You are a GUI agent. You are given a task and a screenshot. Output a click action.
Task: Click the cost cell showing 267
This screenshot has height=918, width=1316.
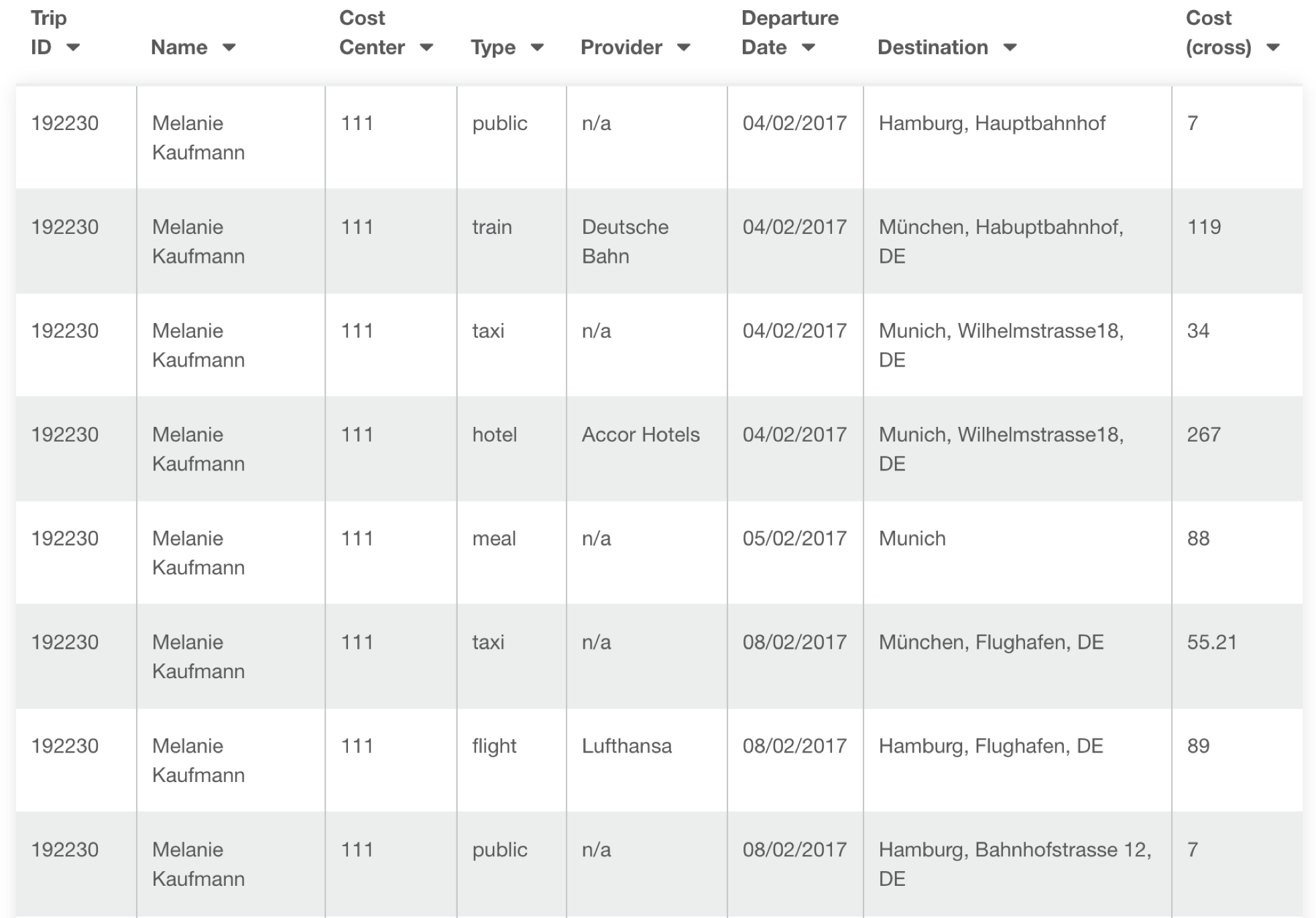[1238, 449]
